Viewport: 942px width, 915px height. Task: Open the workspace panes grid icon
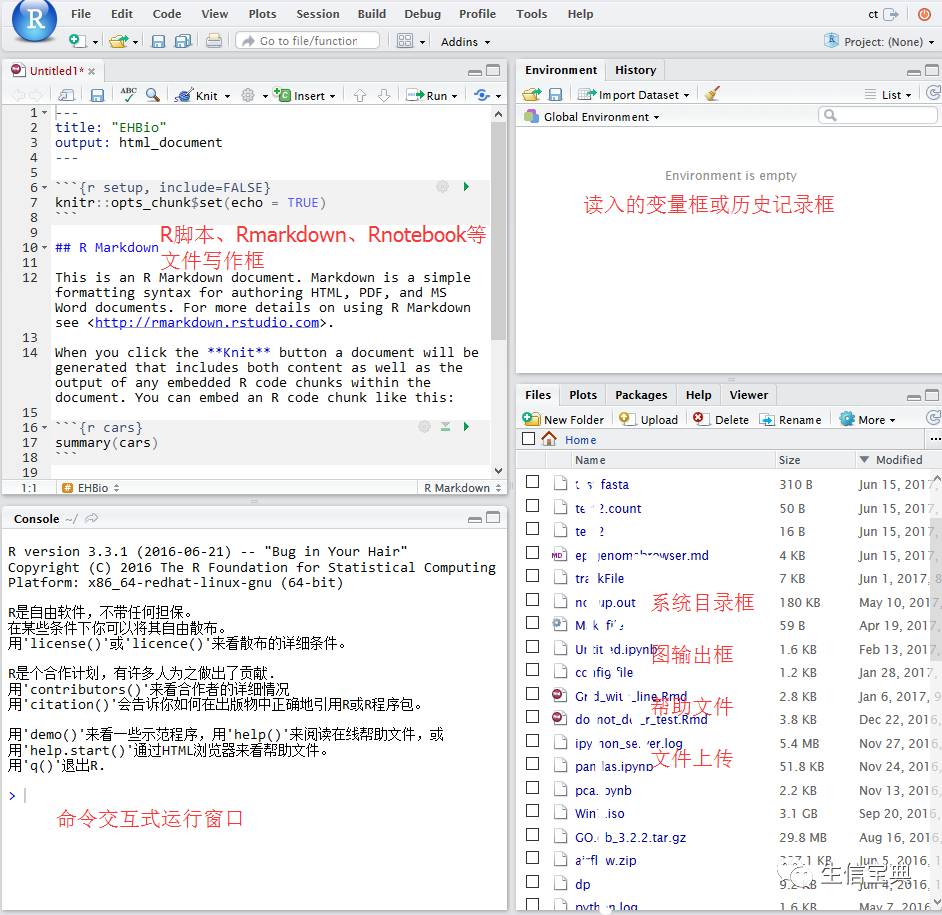tap(405, 41)
